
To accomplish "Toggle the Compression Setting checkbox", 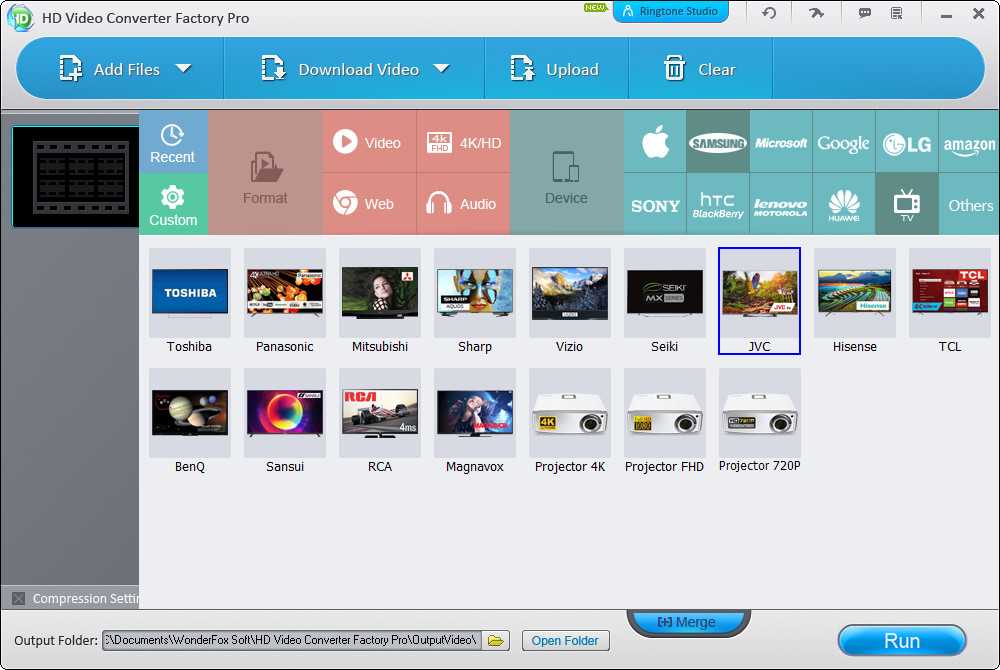I will click(x=18, y=599).
